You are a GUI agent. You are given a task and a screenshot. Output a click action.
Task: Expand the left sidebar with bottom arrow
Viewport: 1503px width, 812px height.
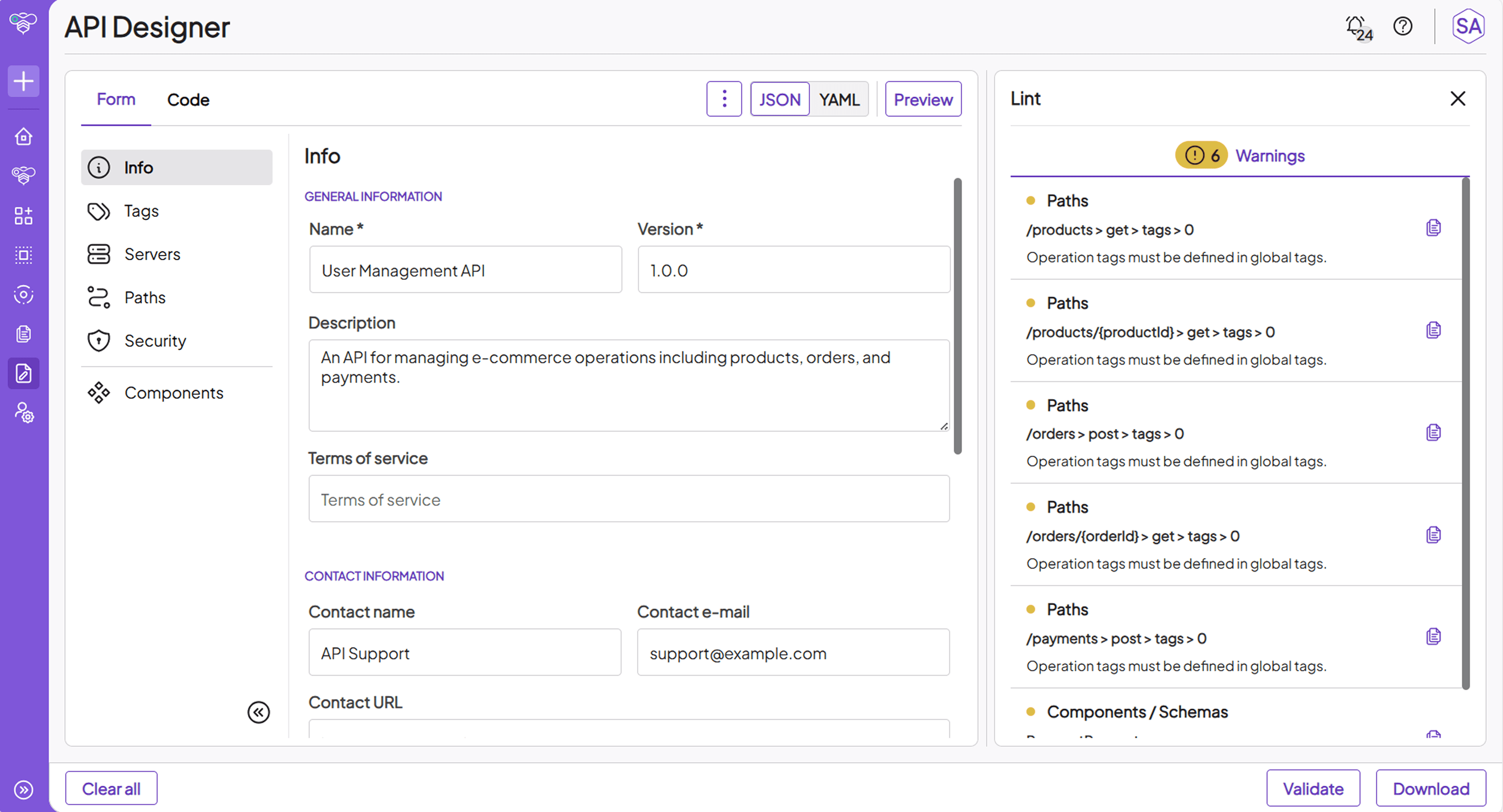pyautogui.click(x=23, y=790)
